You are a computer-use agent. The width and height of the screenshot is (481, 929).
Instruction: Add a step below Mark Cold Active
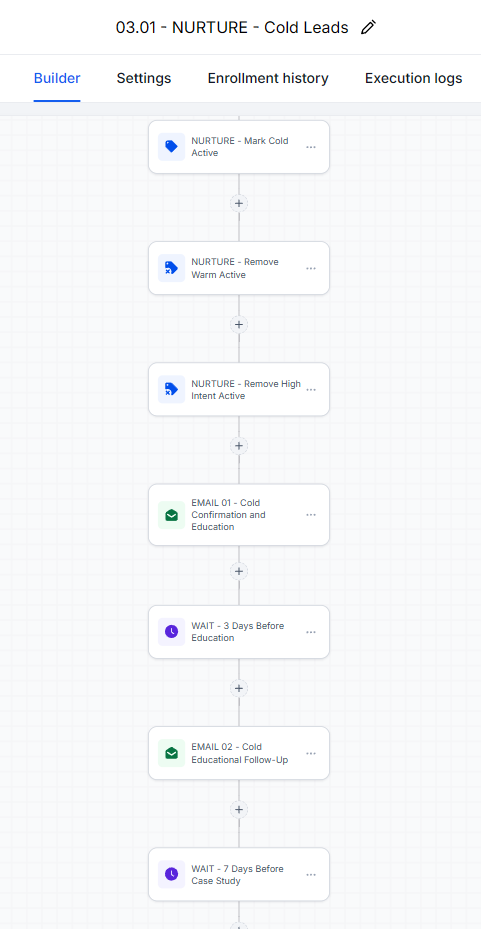point(239,203)
